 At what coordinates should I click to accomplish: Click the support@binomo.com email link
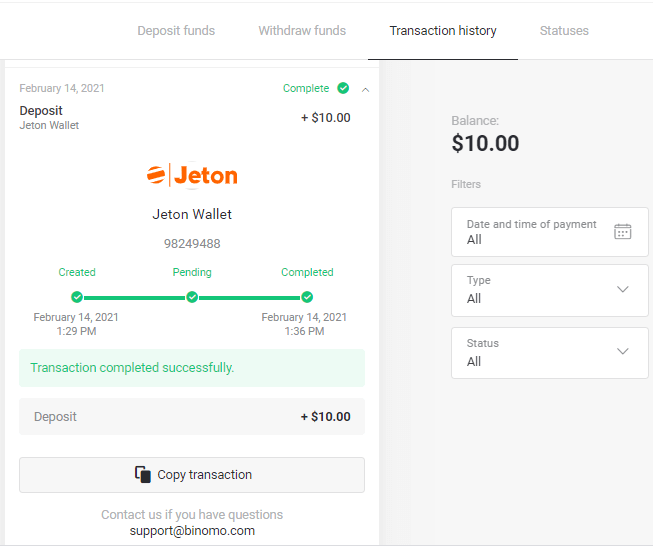(192, 531)
